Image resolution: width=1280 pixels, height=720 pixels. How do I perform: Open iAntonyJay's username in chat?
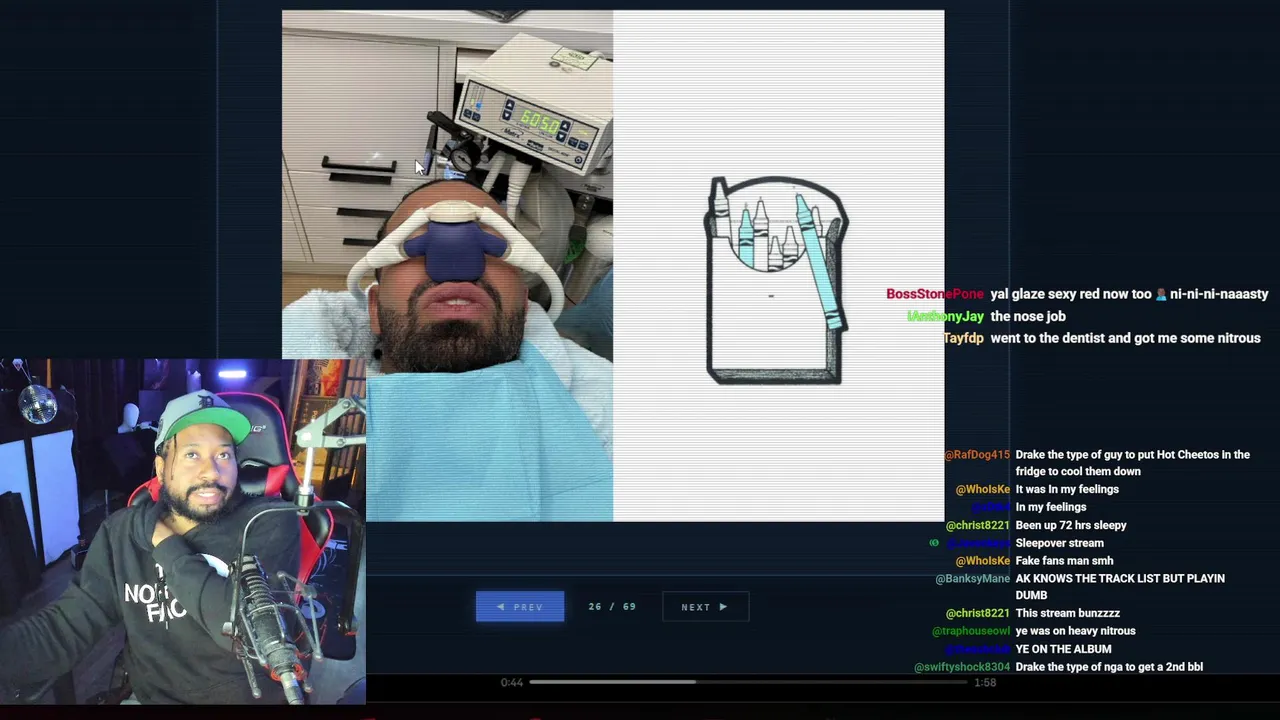click(946, 316)
